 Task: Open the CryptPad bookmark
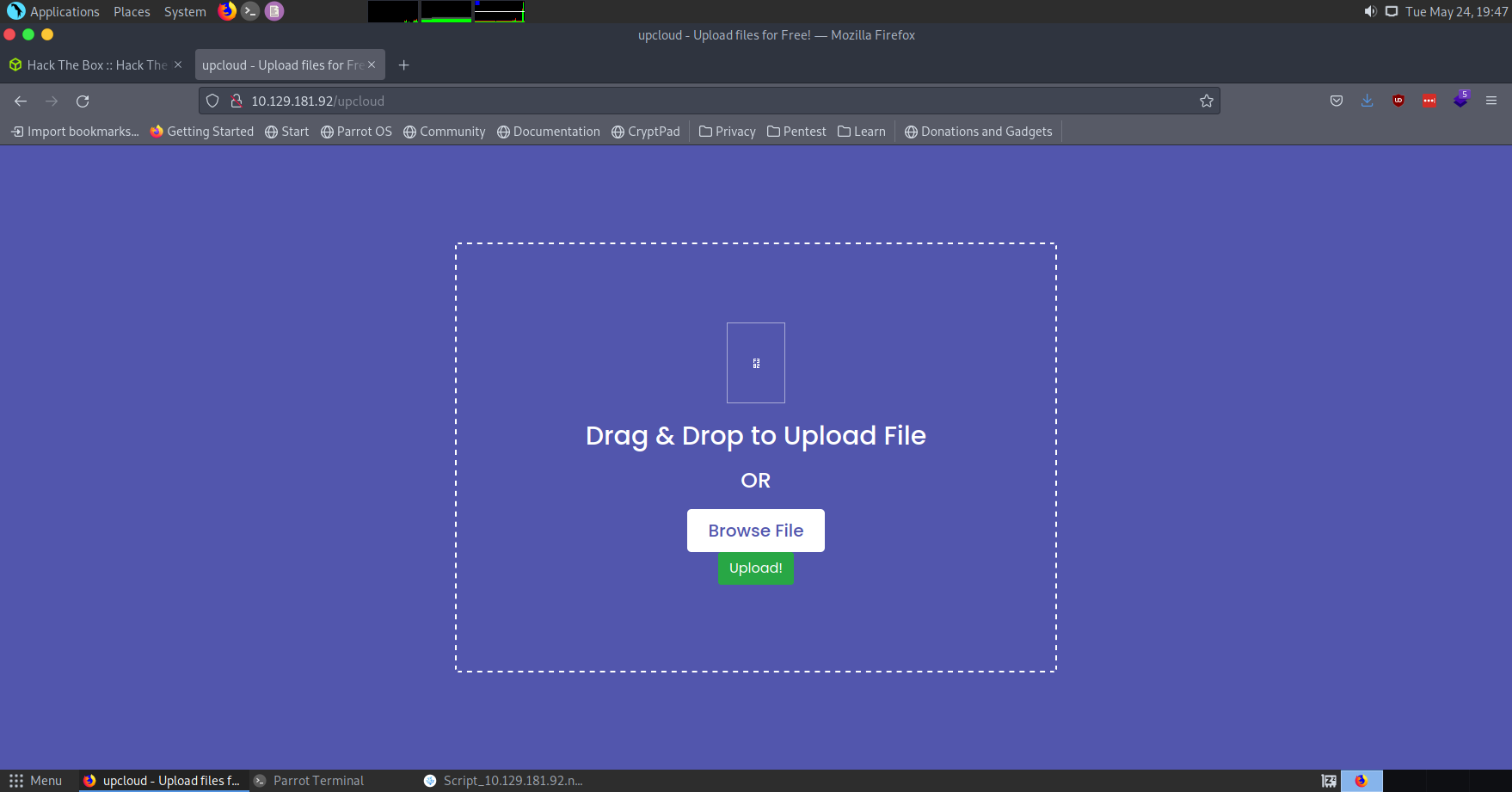pyautogui.click(x=646, y=132)
